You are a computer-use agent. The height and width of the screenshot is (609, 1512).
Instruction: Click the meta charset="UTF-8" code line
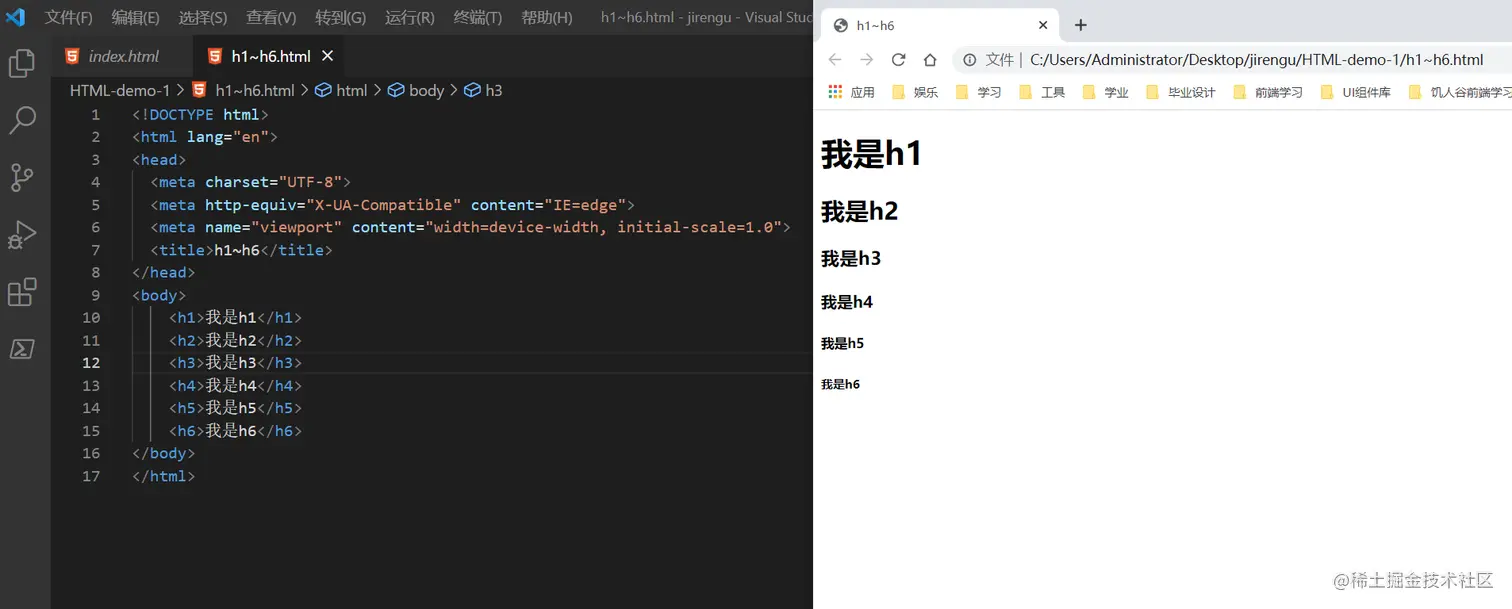[251, 182]
